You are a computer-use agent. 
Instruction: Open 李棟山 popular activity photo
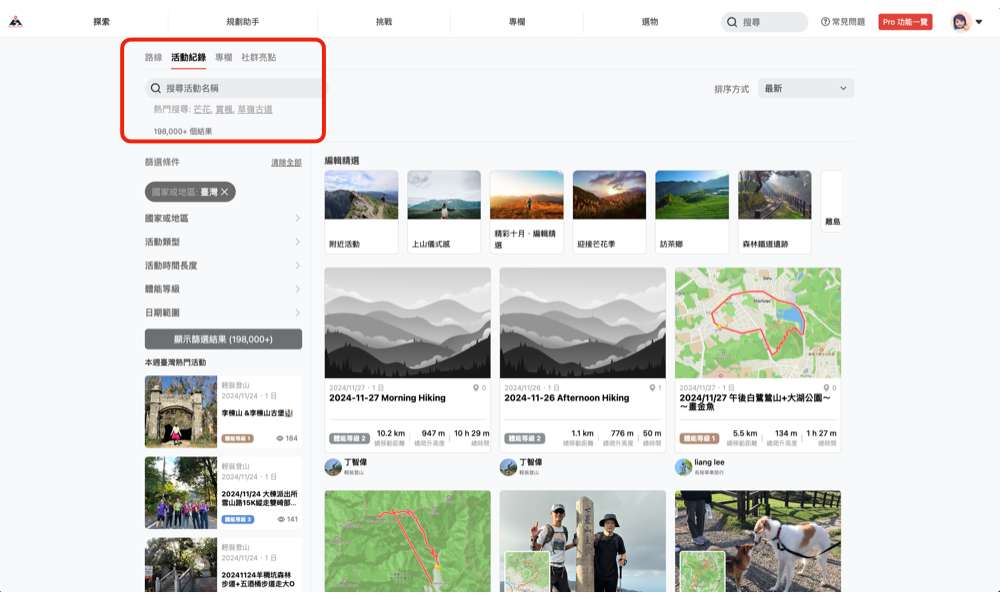[181, 411]
